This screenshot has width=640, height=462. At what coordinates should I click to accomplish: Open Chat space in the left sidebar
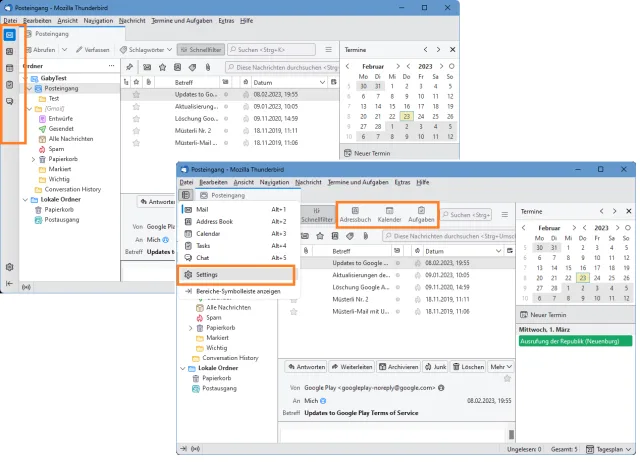[x=10, y=101]
